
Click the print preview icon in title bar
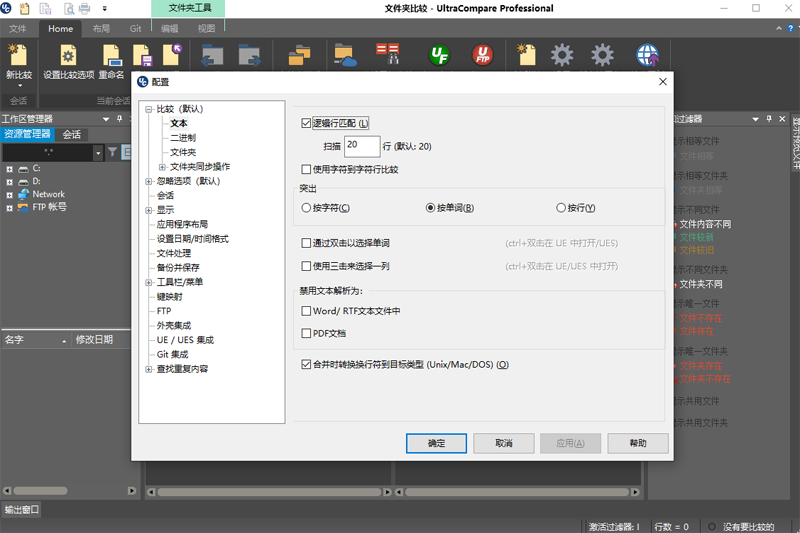tap(69, 8)
